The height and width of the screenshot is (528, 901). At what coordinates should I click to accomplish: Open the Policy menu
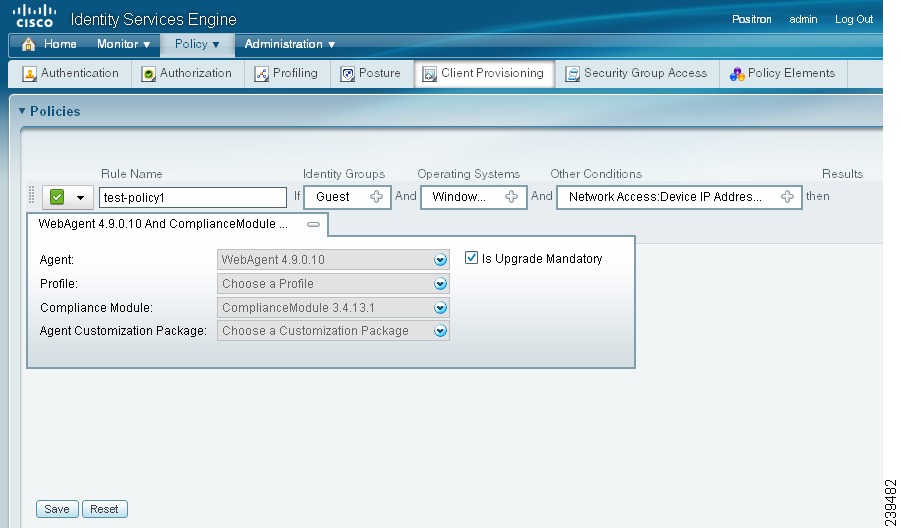tap(197, 44)
